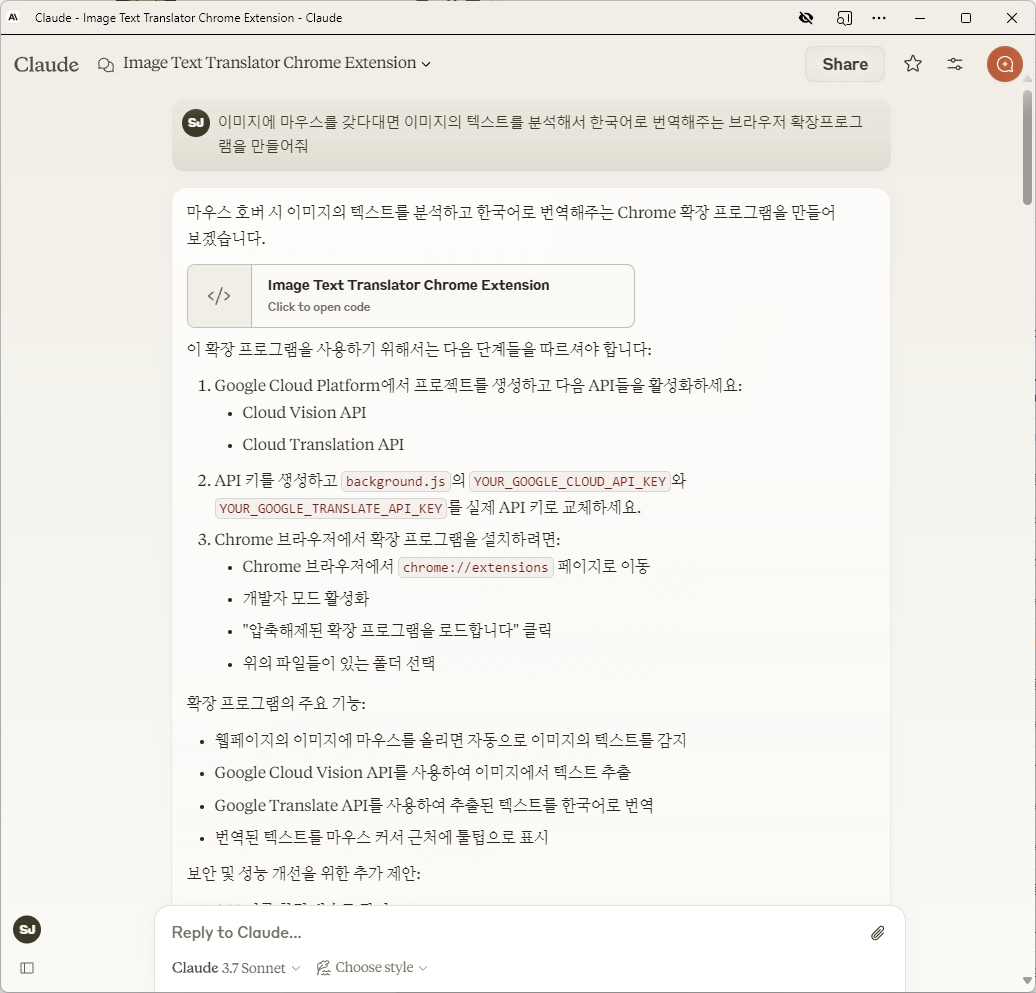This screenshot has width=1036, height=993.
Task: Click the Claude logo text in header
Action: tap(46, 64)
